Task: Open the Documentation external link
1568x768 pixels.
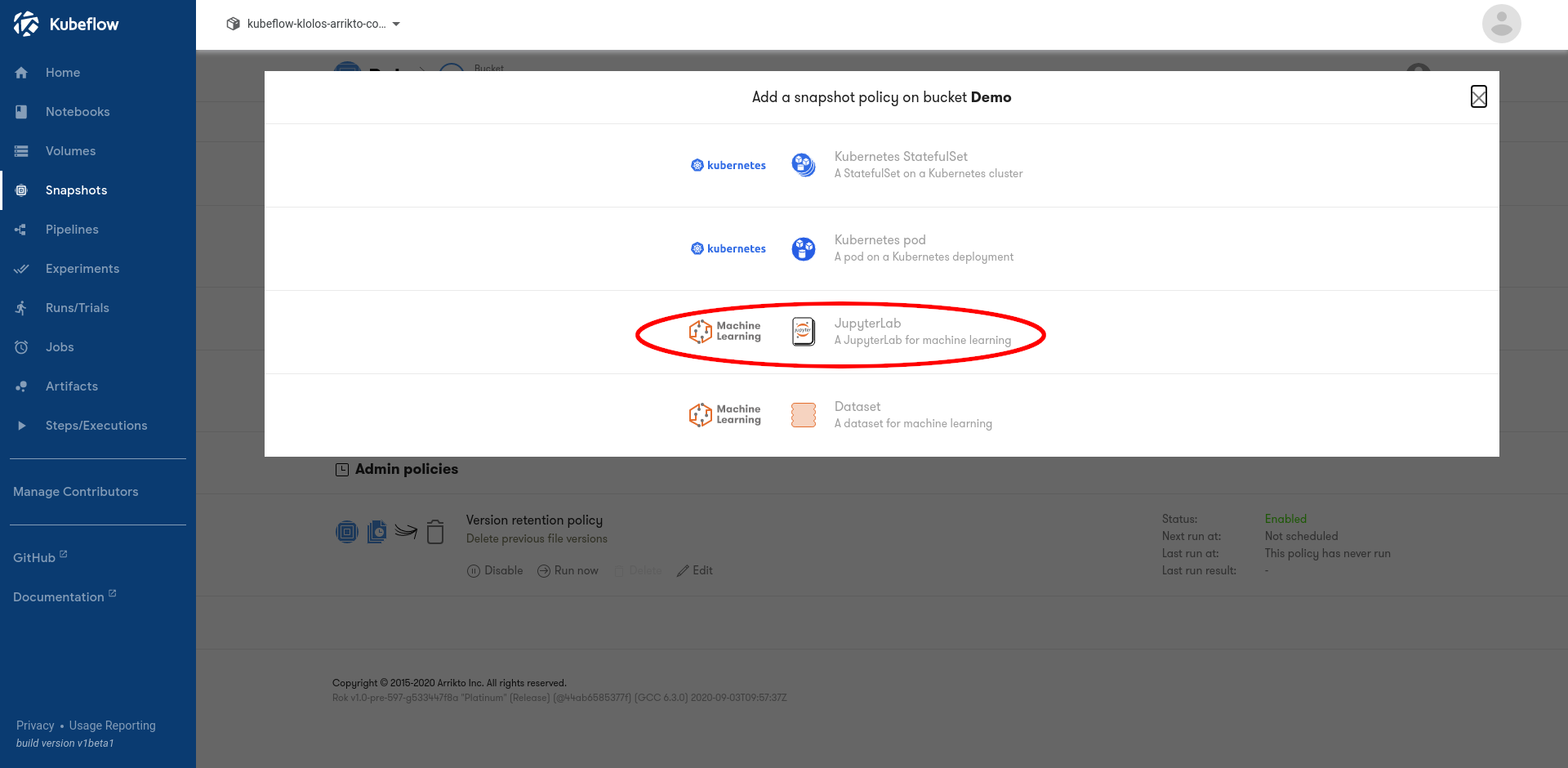Action: click(65, 596)
